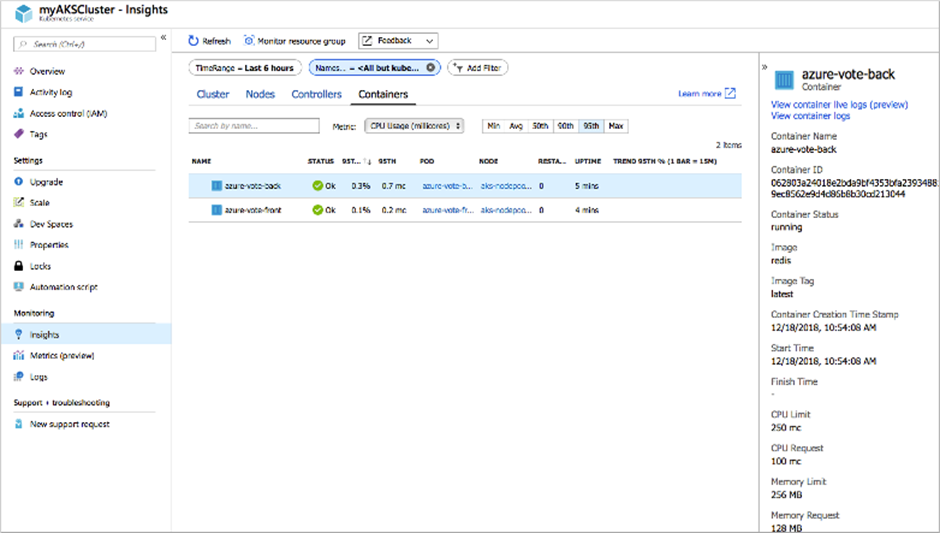Click the Locks padlock icon
Image resolution: width=940 pixels, height=533 pixels.
(x=19, y=266)
